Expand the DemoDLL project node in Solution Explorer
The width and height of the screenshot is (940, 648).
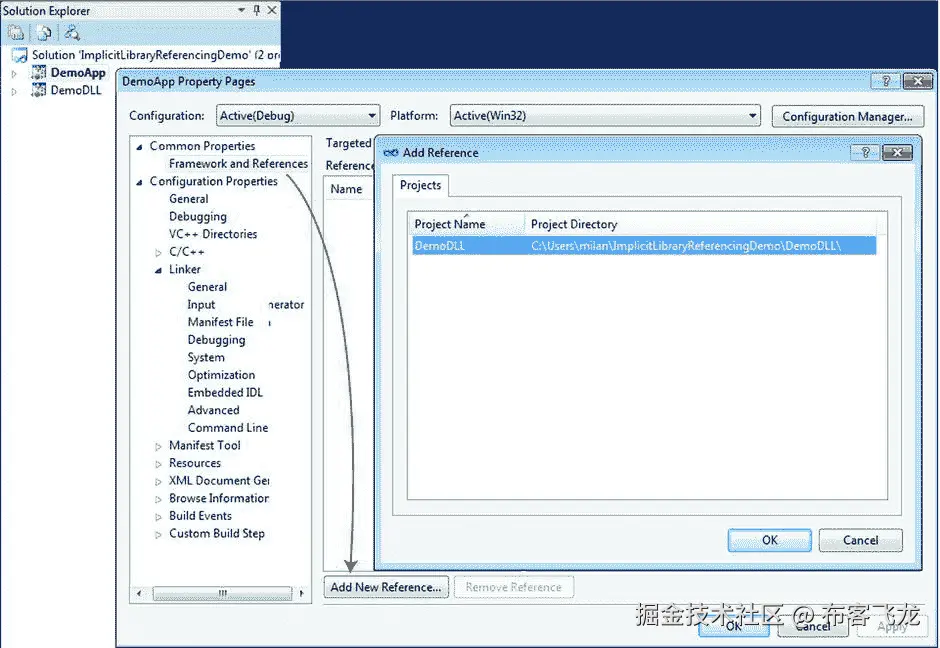(14, 92)
